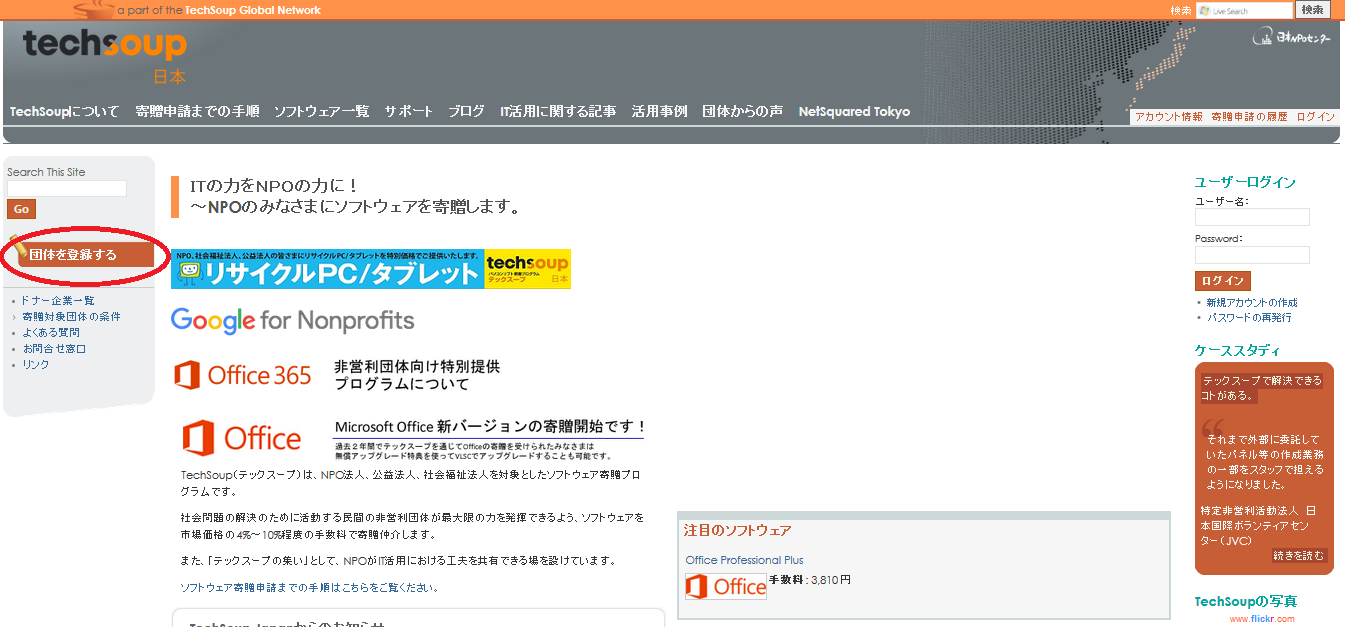Click the orange ログイン submit button

tap(1222, 281)
